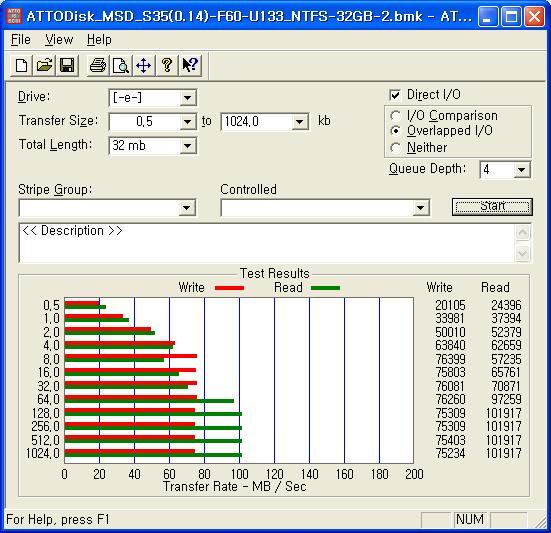Click the Description scrollbar down arrow
This screenshot has width=551, height=533.
(523, 253)
